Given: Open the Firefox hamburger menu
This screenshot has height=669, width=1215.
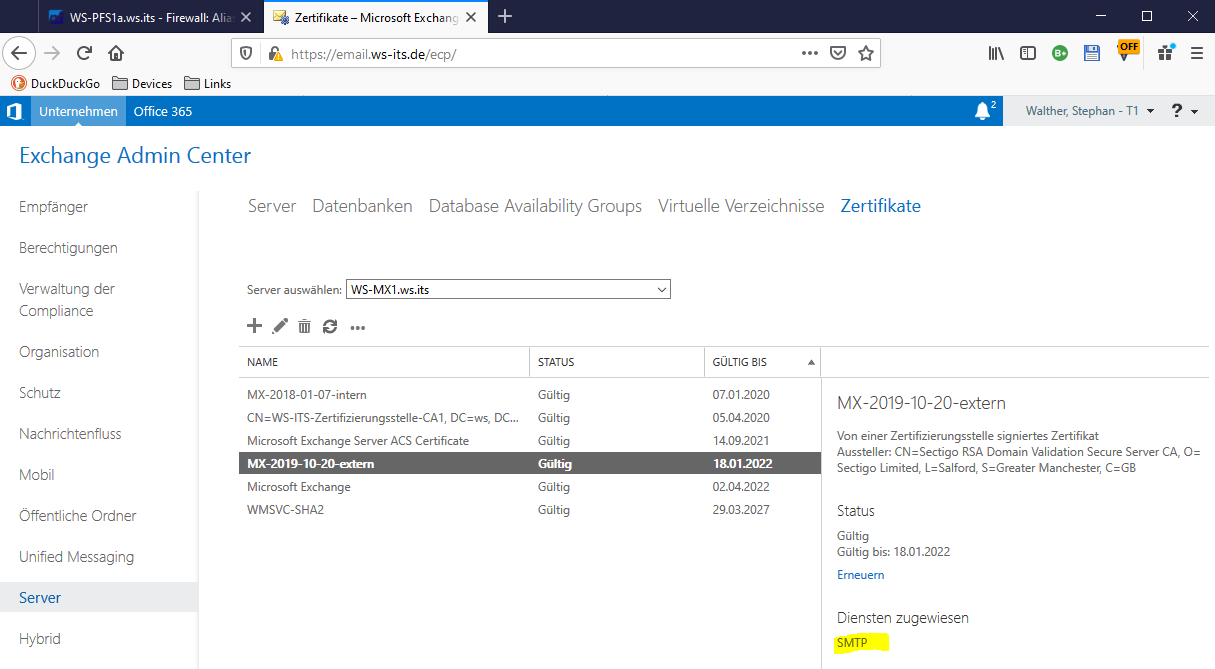Looking at the screenshot, I should click(x=1196, y=53).
